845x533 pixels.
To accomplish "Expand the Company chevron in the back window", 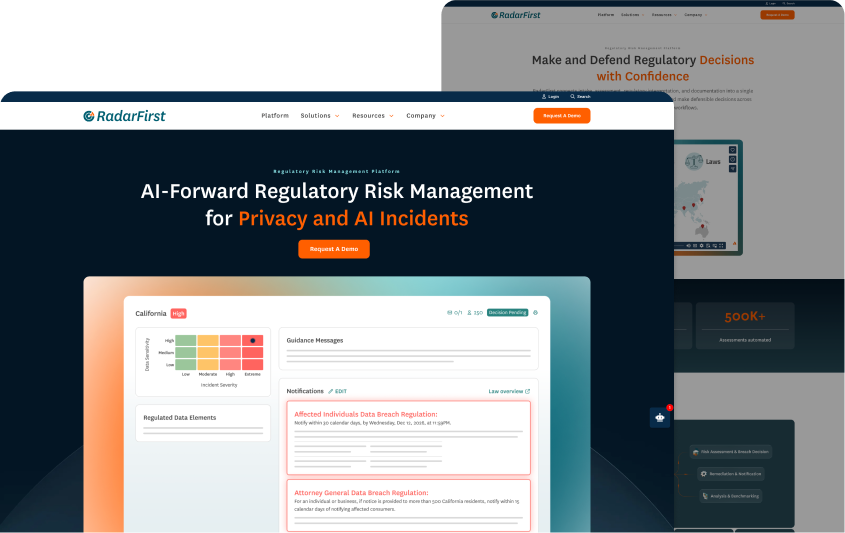I will pyautogui.click(x=706, y=15).
